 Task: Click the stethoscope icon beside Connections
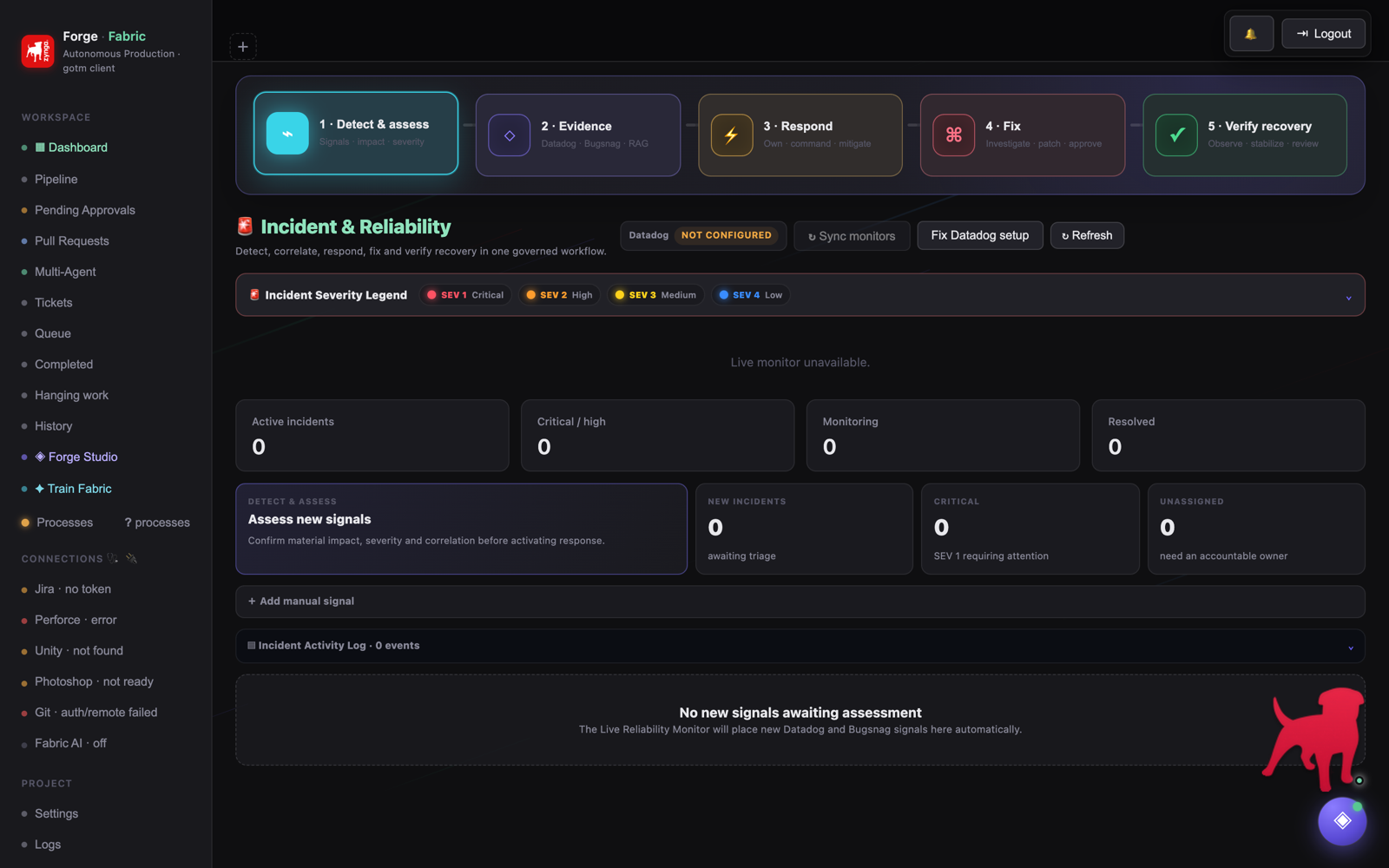(x=113, y=558)
